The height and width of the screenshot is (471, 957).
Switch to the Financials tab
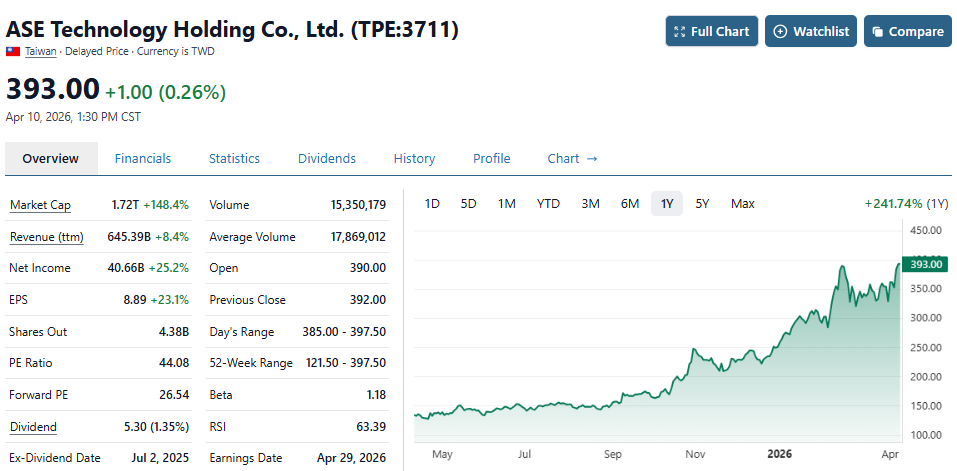pos(142,158)
